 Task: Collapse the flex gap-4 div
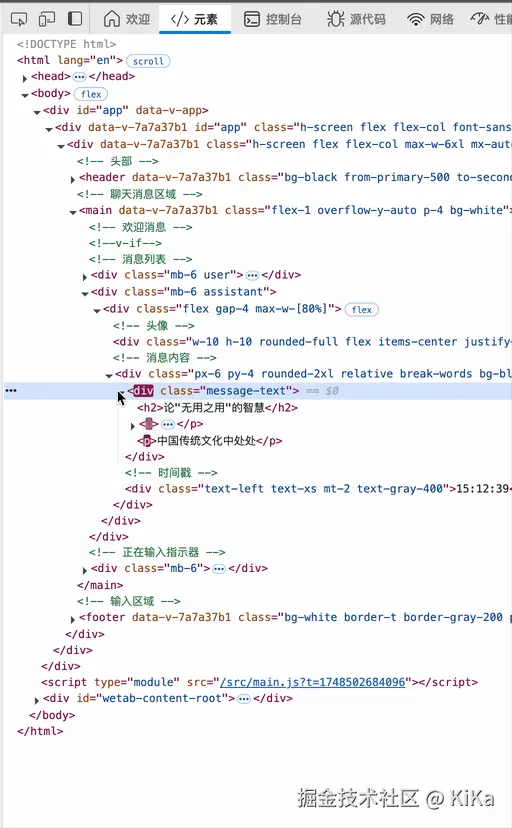point(97,310)
